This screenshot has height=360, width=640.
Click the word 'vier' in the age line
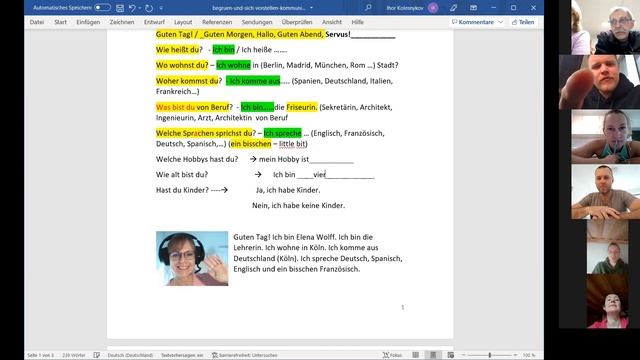(319, 175)
